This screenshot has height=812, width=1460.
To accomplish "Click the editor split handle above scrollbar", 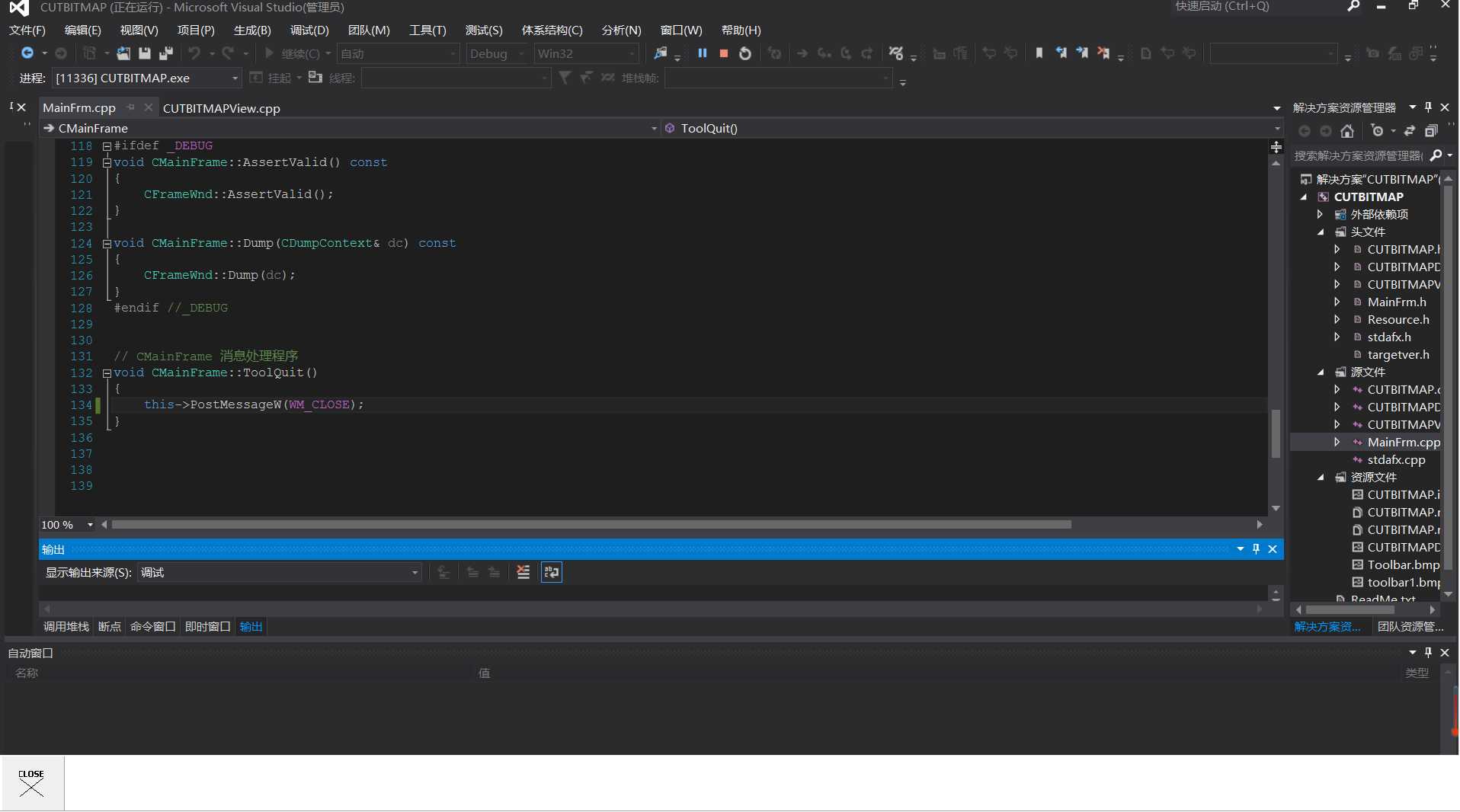I will pos(1276,147).
